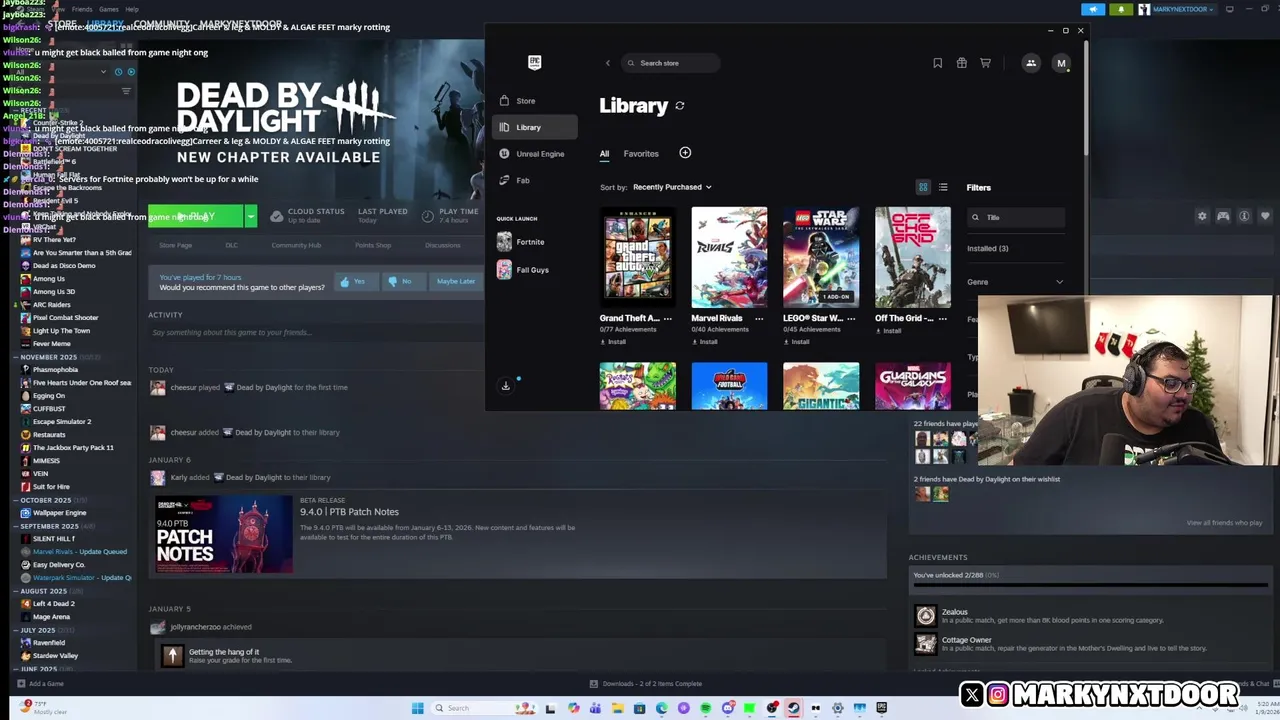1280x720 pixels.
Task: Open LEGO Star Wars cover thumbnail
Action: tap(821, 257)
